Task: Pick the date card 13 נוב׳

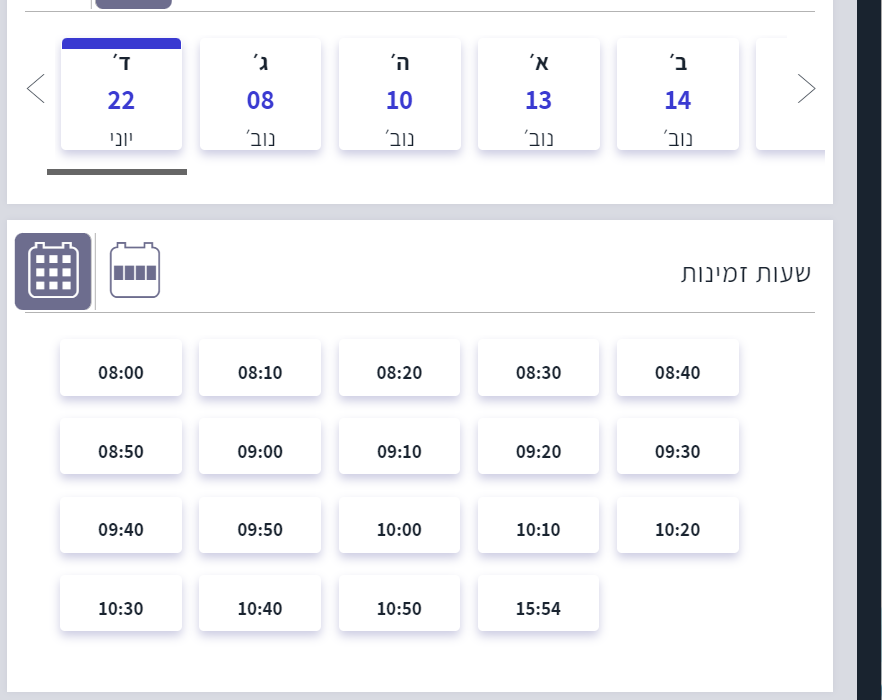Action: coord(538,95)
